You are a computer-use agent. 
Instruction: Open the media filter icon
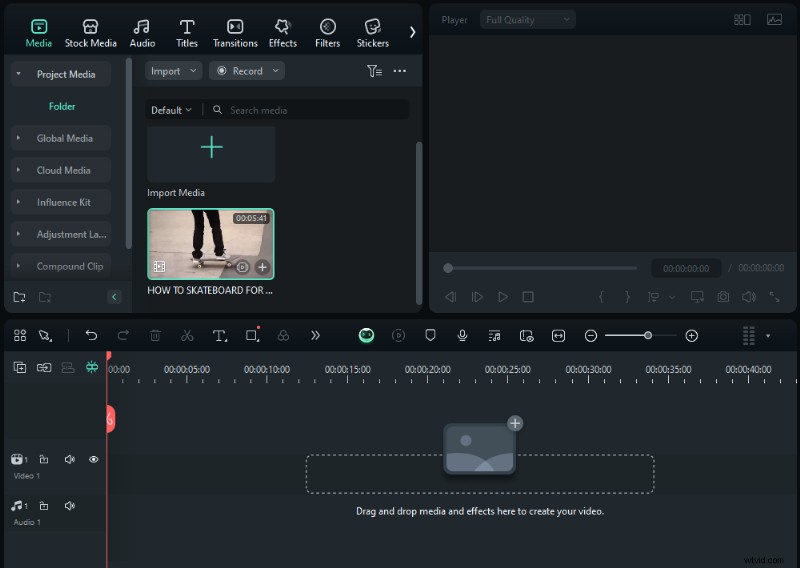click(x=374, y=71)
